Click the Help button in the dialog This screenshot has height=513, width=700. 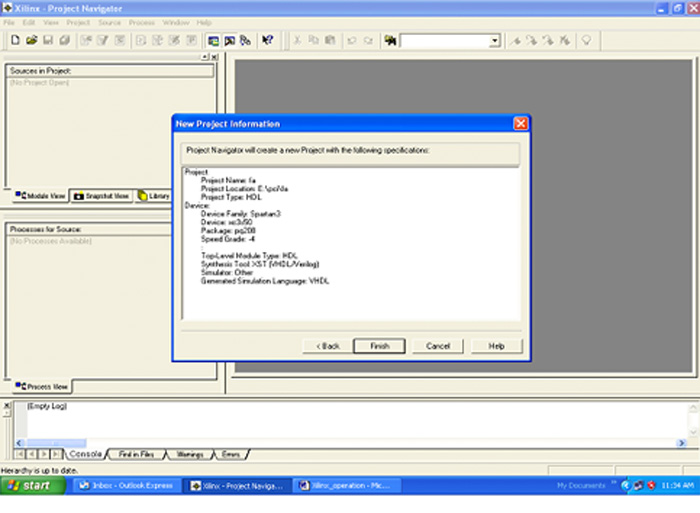point(496,346)
